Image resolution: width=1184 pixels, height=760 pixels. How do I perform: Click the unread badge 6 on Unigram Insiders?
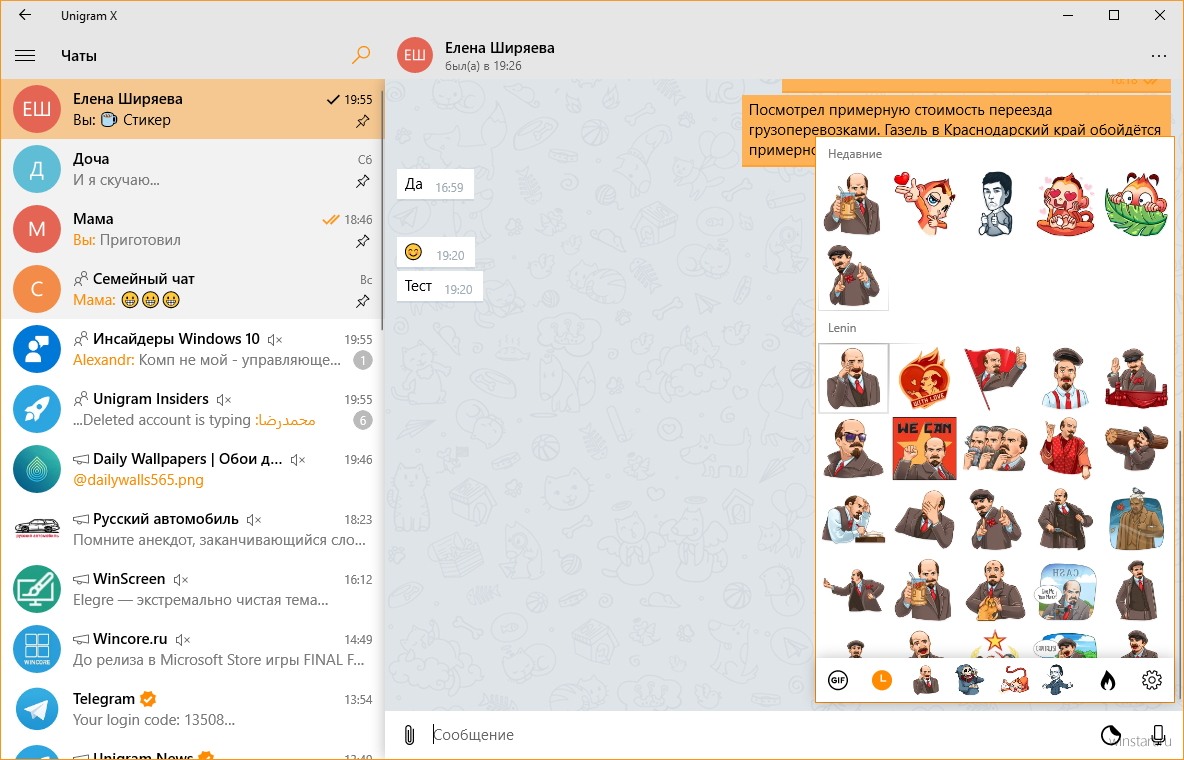[x=363, y=420]
